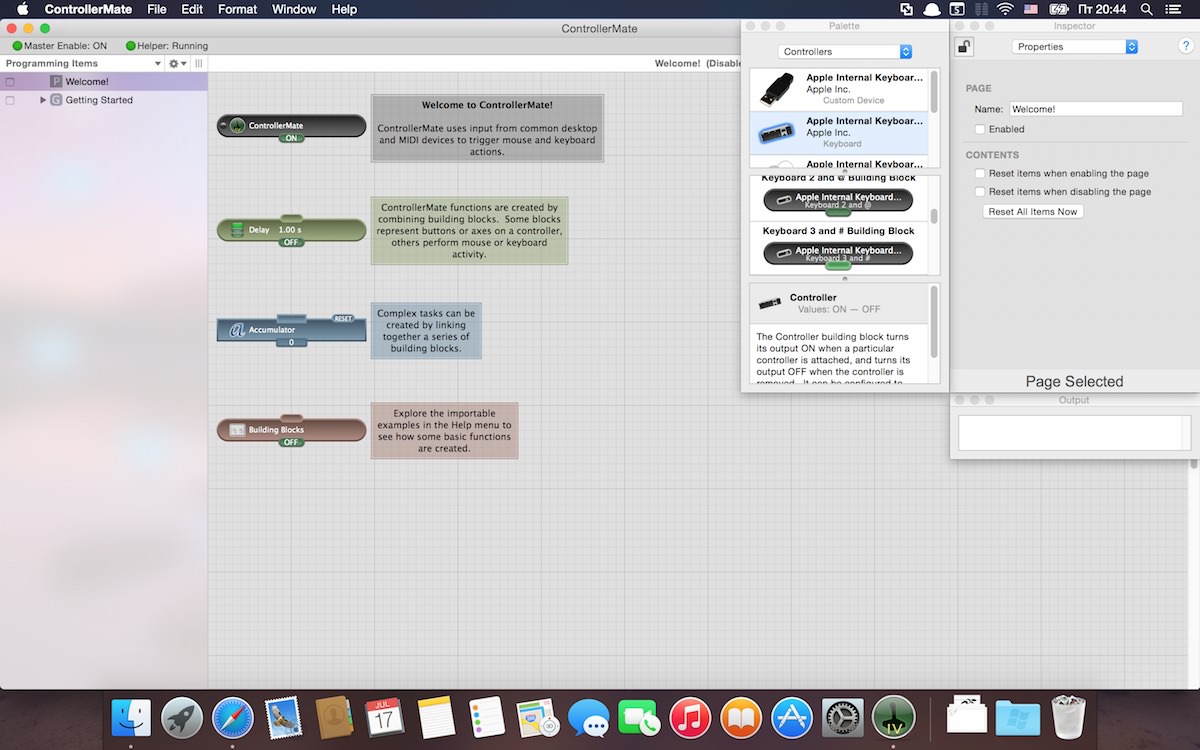1200x750 pixels.
Task: Click the column resize handle beside the gear
Action: [199, 63]
